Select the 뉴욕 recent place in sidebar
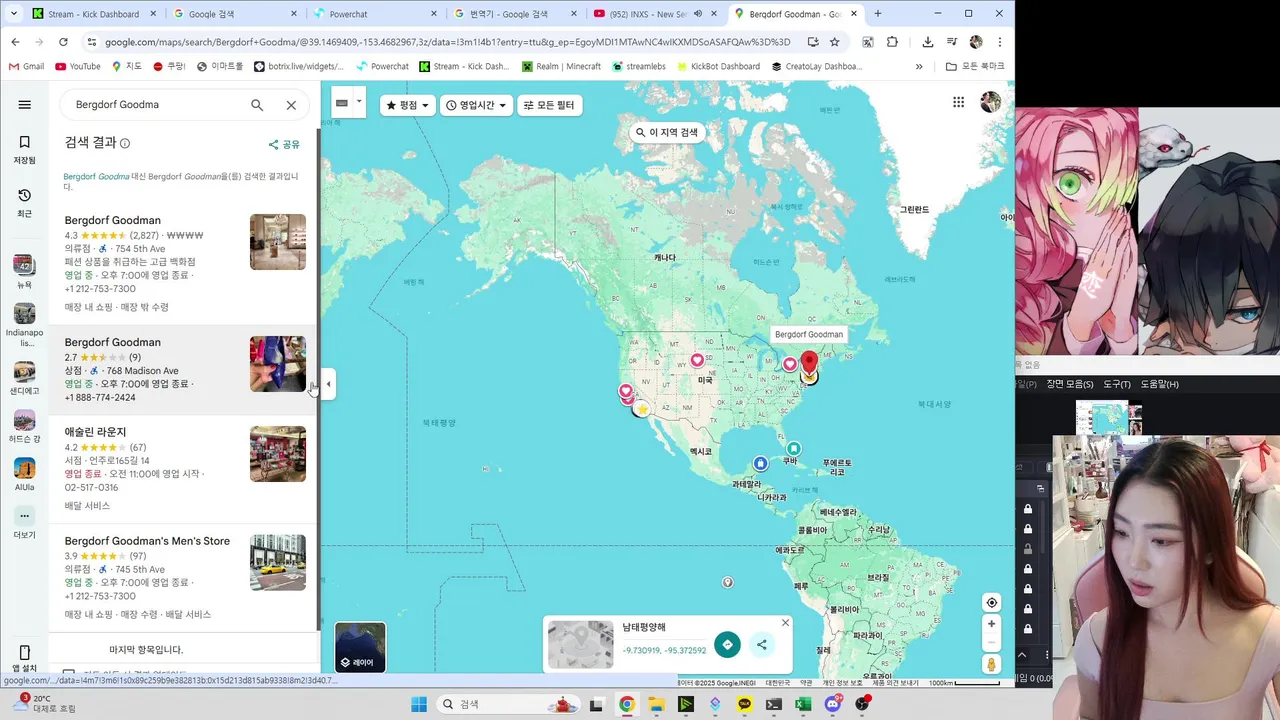 coord(25,271)
